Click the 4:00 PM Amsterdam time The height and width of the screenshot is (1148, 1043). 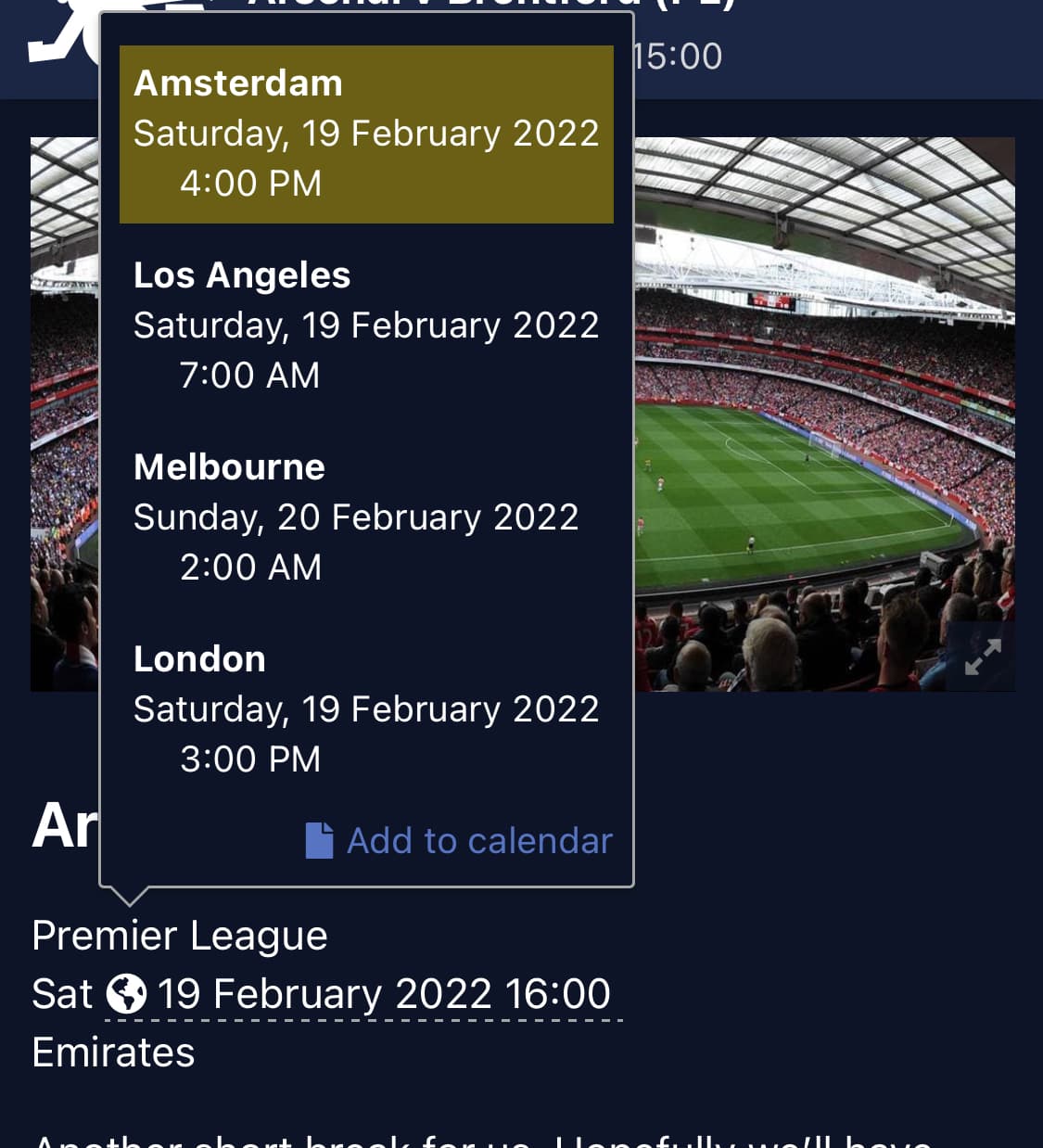(x=250, y=184)
